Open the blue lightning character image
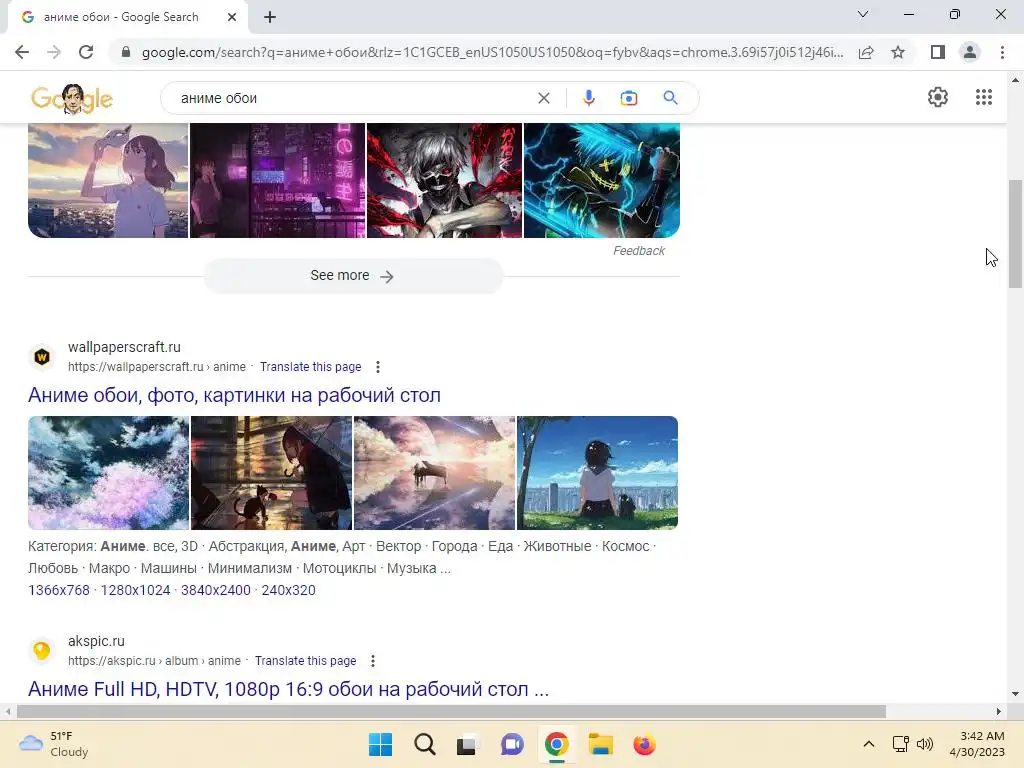This screenshot has height=768, width=1024. click(602, 180)
